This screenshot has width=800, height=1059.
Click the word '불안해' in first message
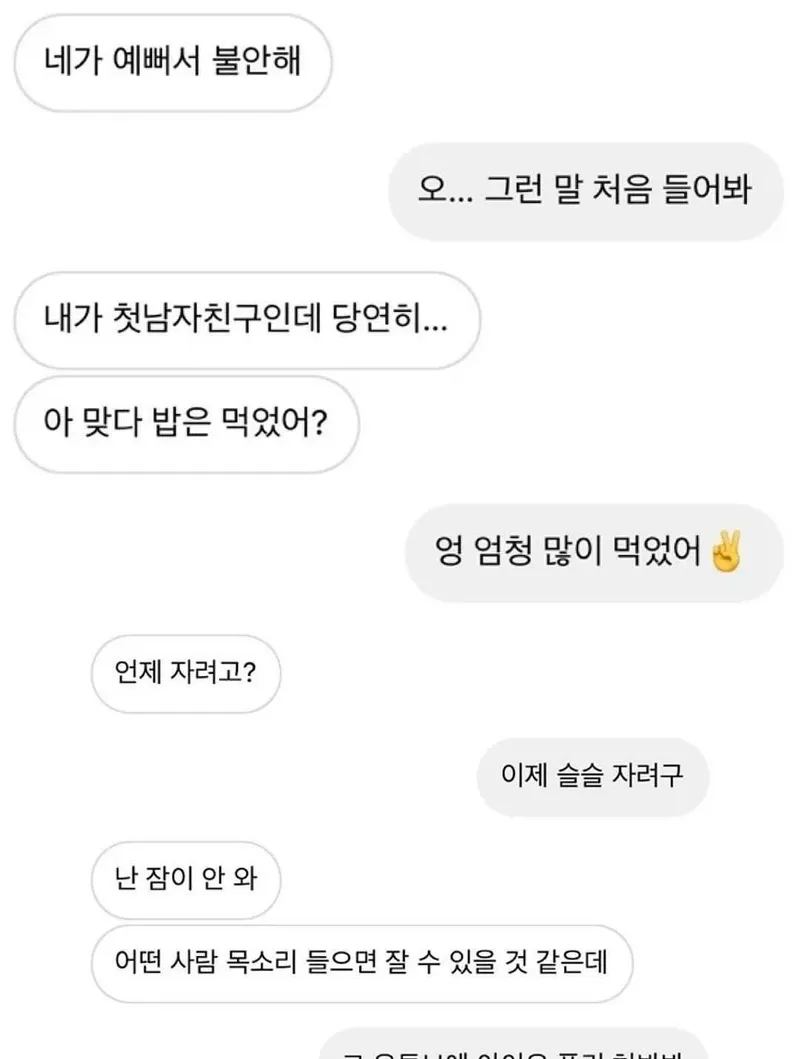(257, 61)
